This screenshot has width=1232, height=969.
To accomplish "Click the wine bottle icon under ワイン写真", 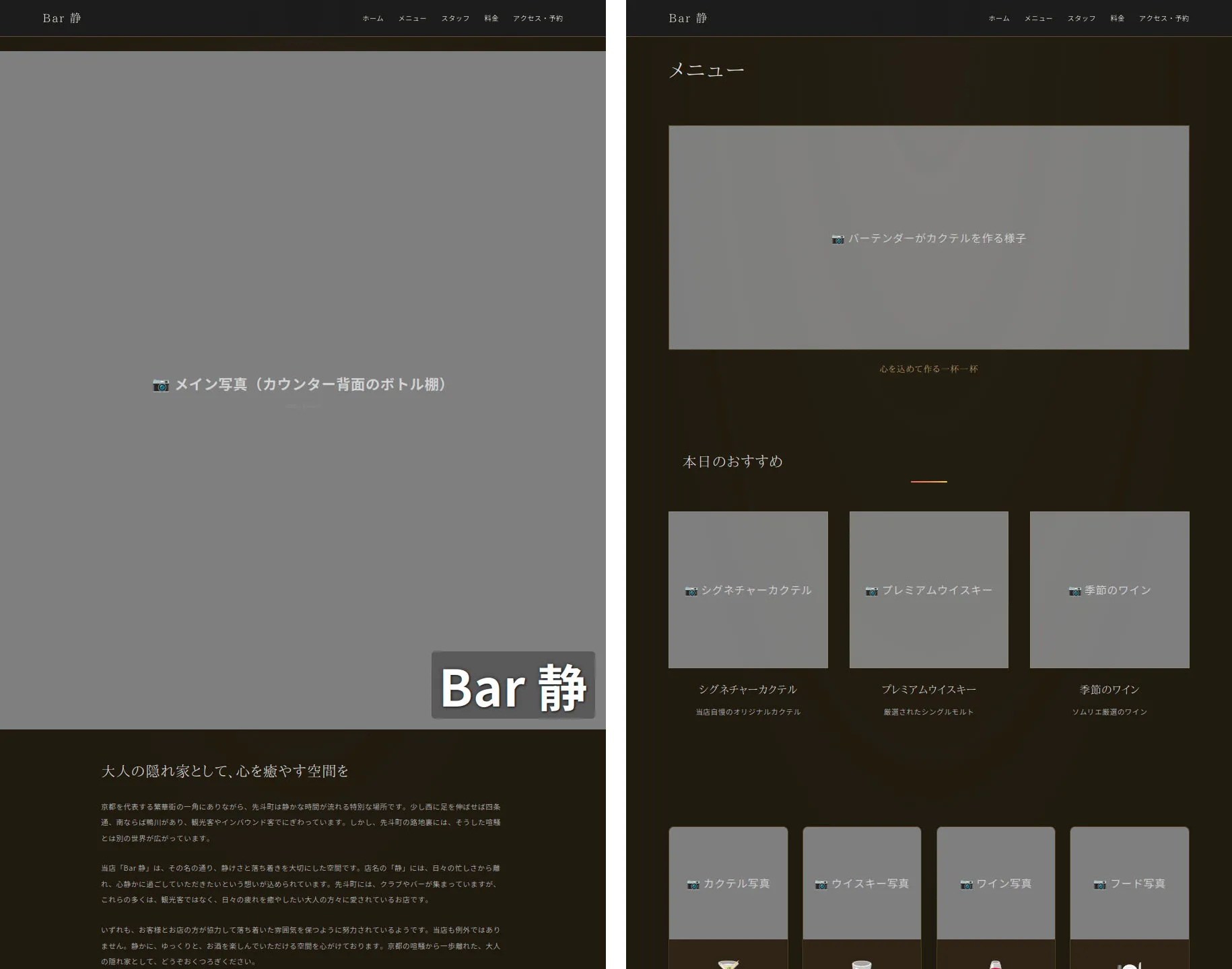I will coord(996,964).
